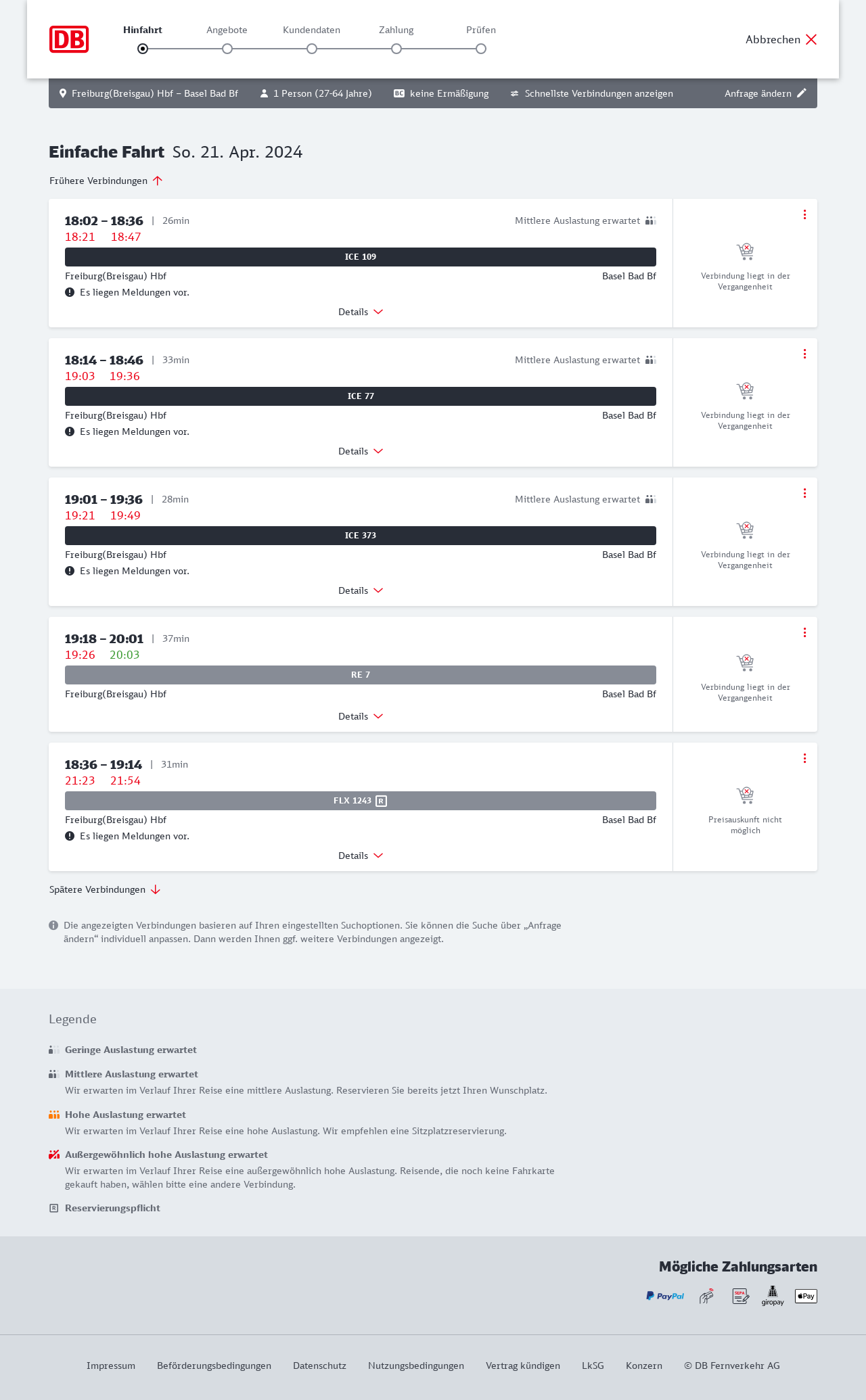Open three-dot menu for RE 7 connection
This screenshot has height=1400, width=866.
(x=804, y=632)
